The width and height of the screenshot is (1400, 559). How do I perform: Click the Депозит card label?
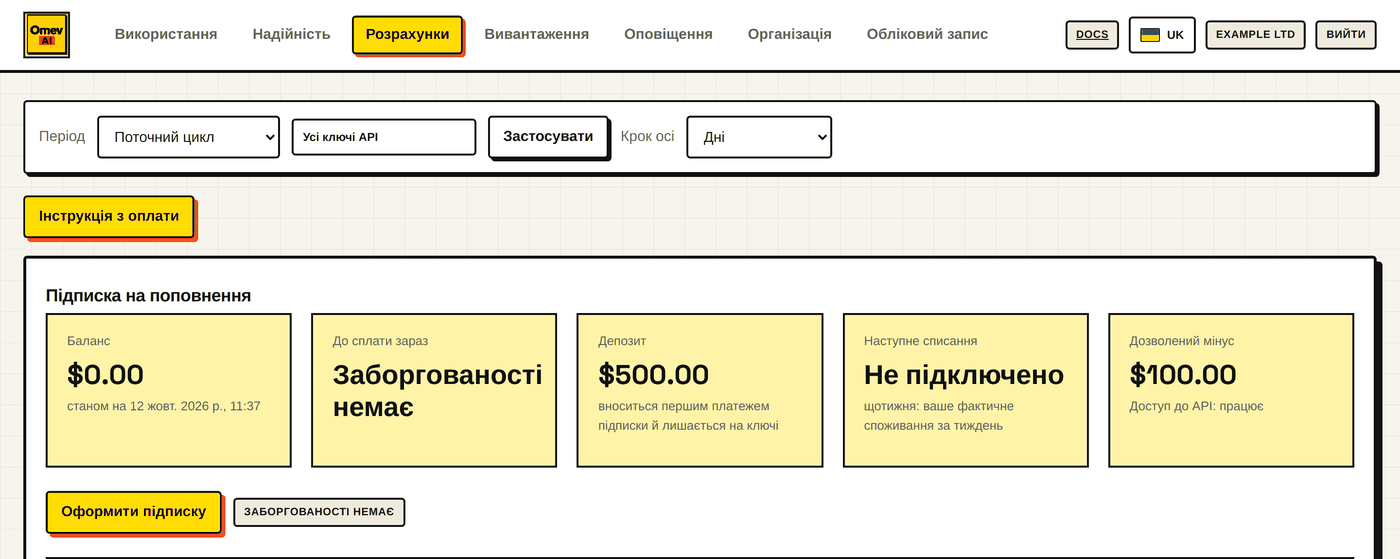(x=624, y=341)
